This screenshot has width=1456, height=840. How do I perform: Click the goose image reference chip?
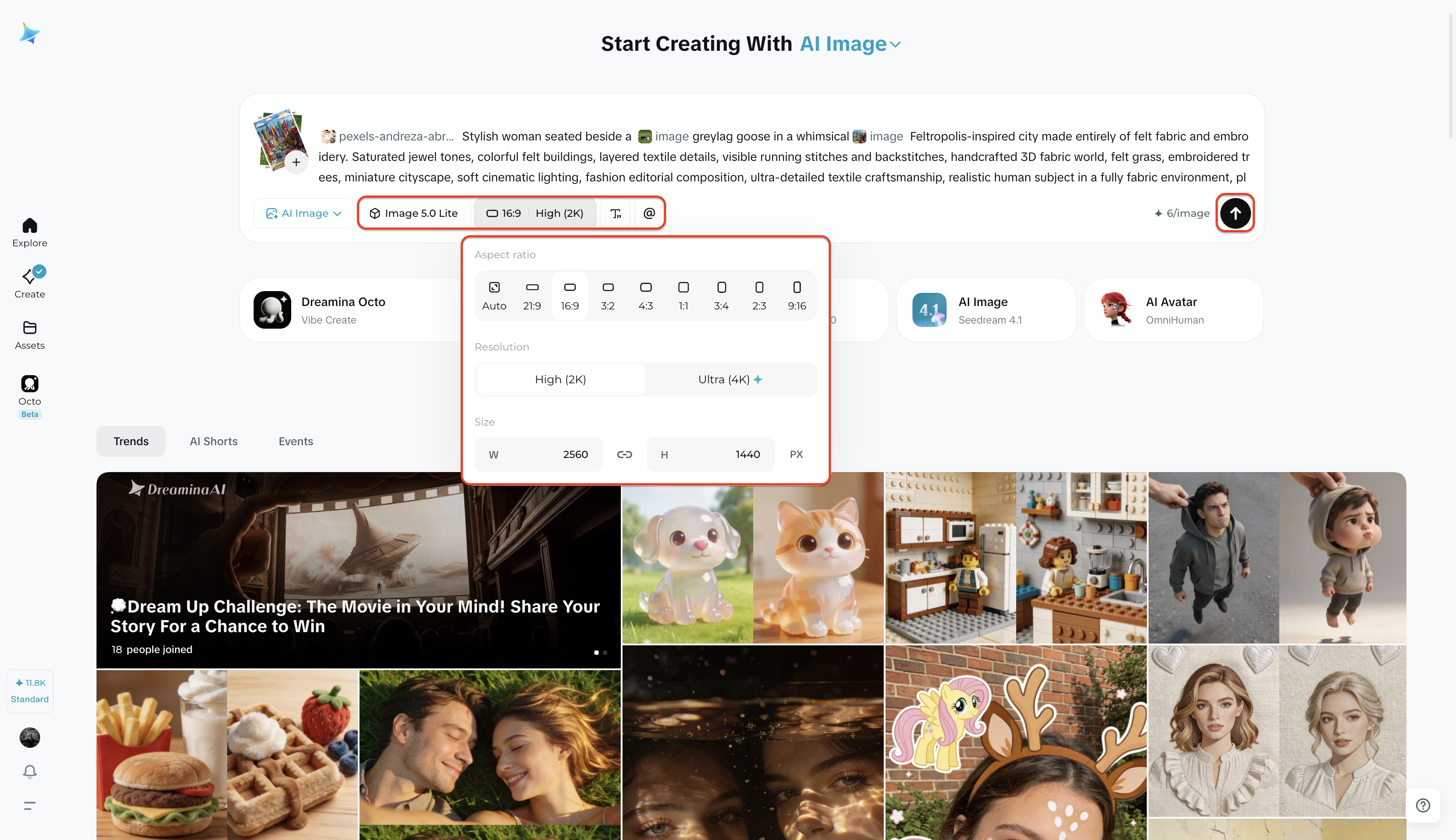[x=664, y=136]
